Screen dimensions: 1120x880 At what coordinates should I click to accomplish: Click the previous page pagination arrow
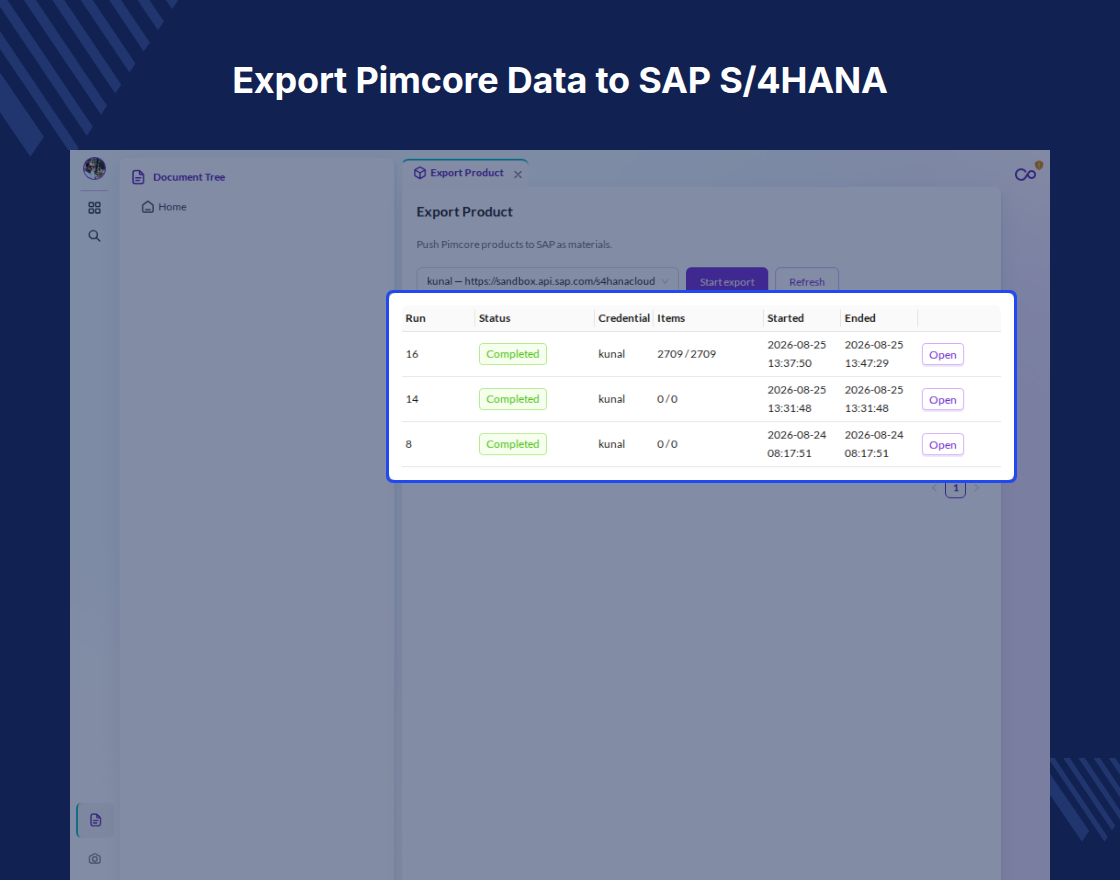(x=935, y=489)
